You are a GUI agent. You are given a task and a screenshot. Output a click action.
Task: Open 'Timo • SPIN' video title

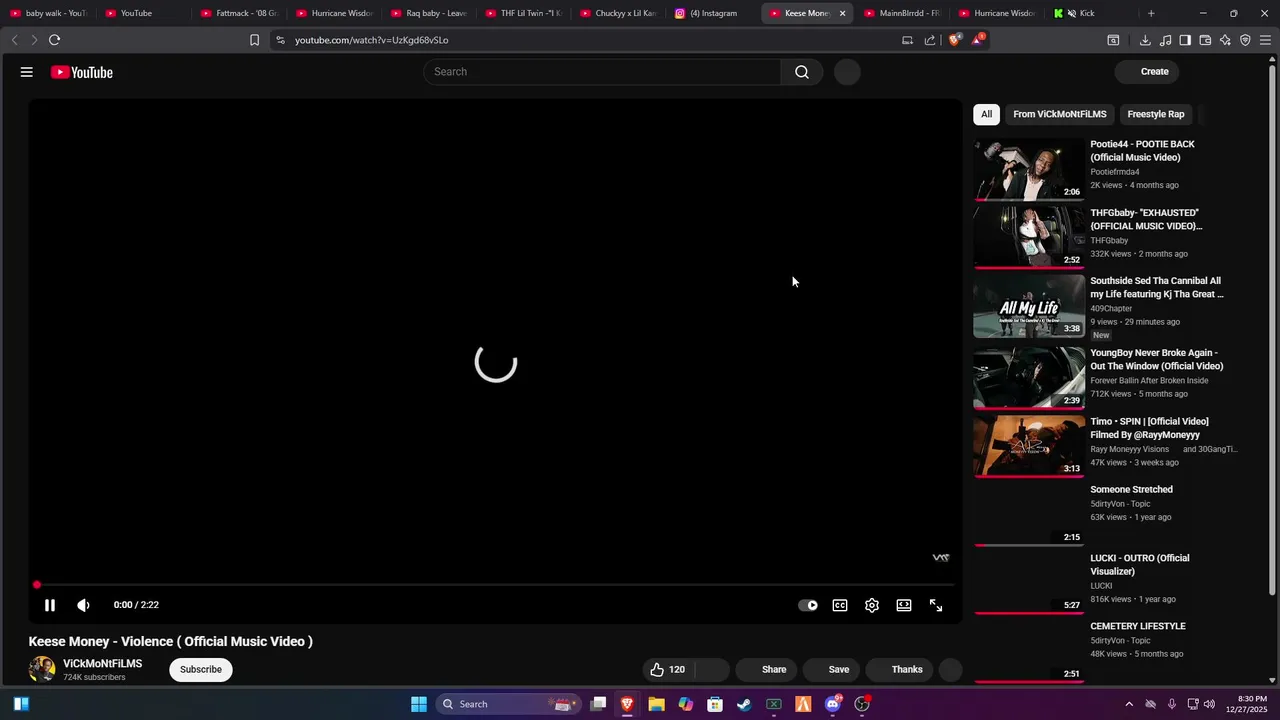point(1149,428)
